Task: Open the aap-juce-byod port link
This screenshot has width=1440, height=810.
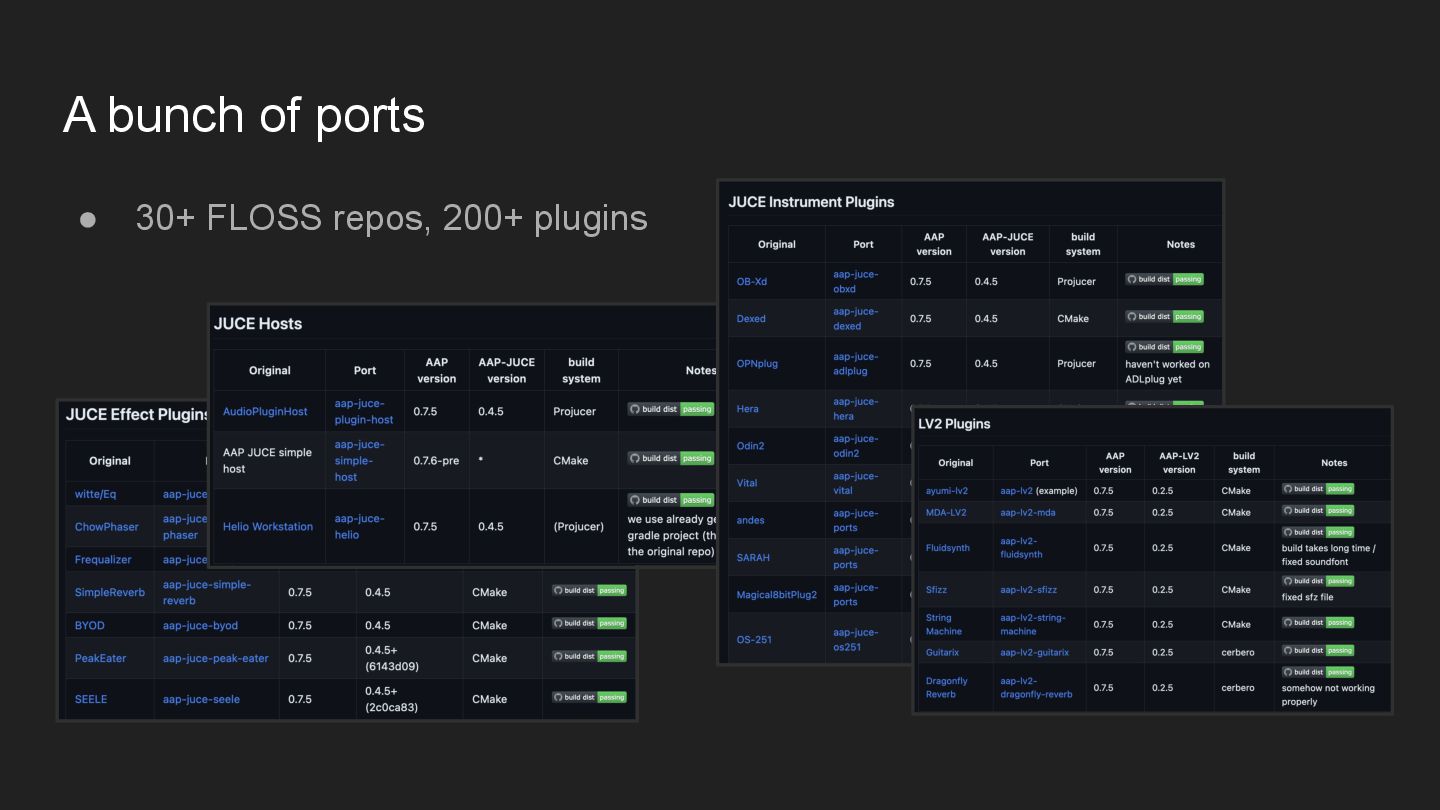Action: pos(201,625)
